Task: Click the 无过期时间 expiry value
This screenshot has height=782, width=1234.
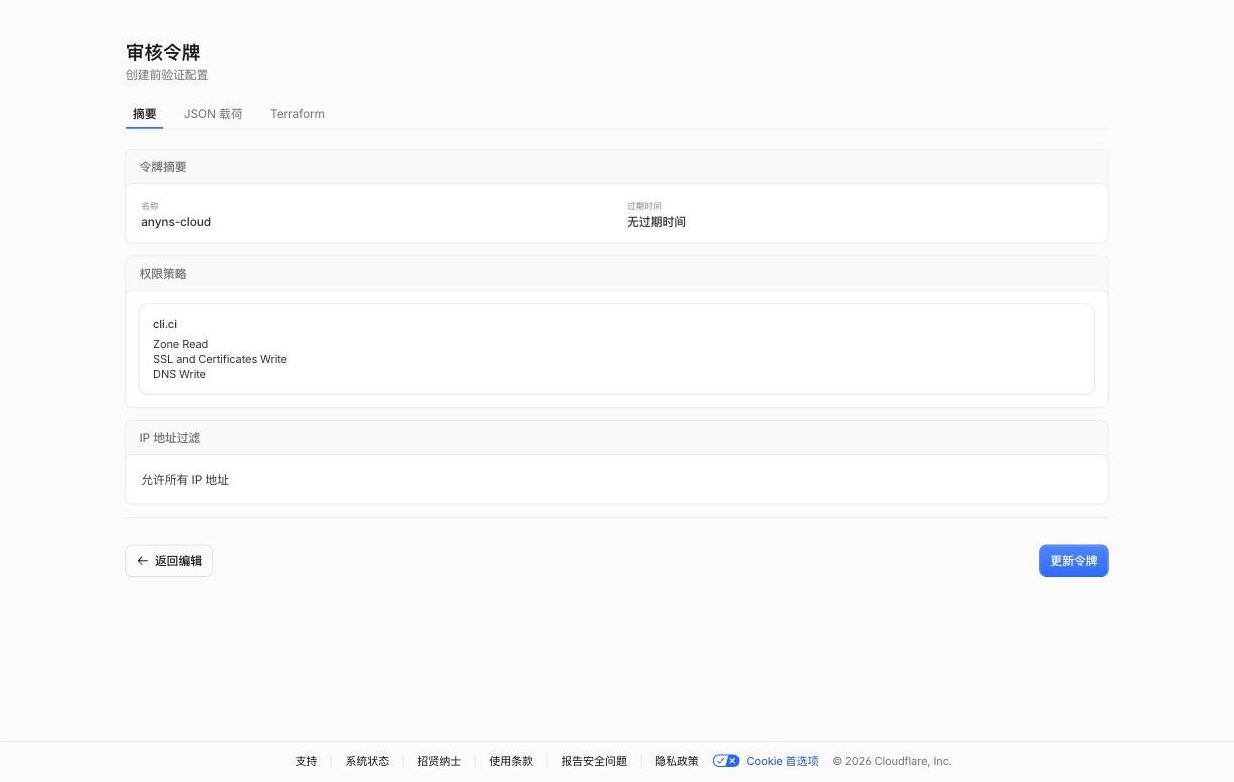Action: (x=656, y=222)
